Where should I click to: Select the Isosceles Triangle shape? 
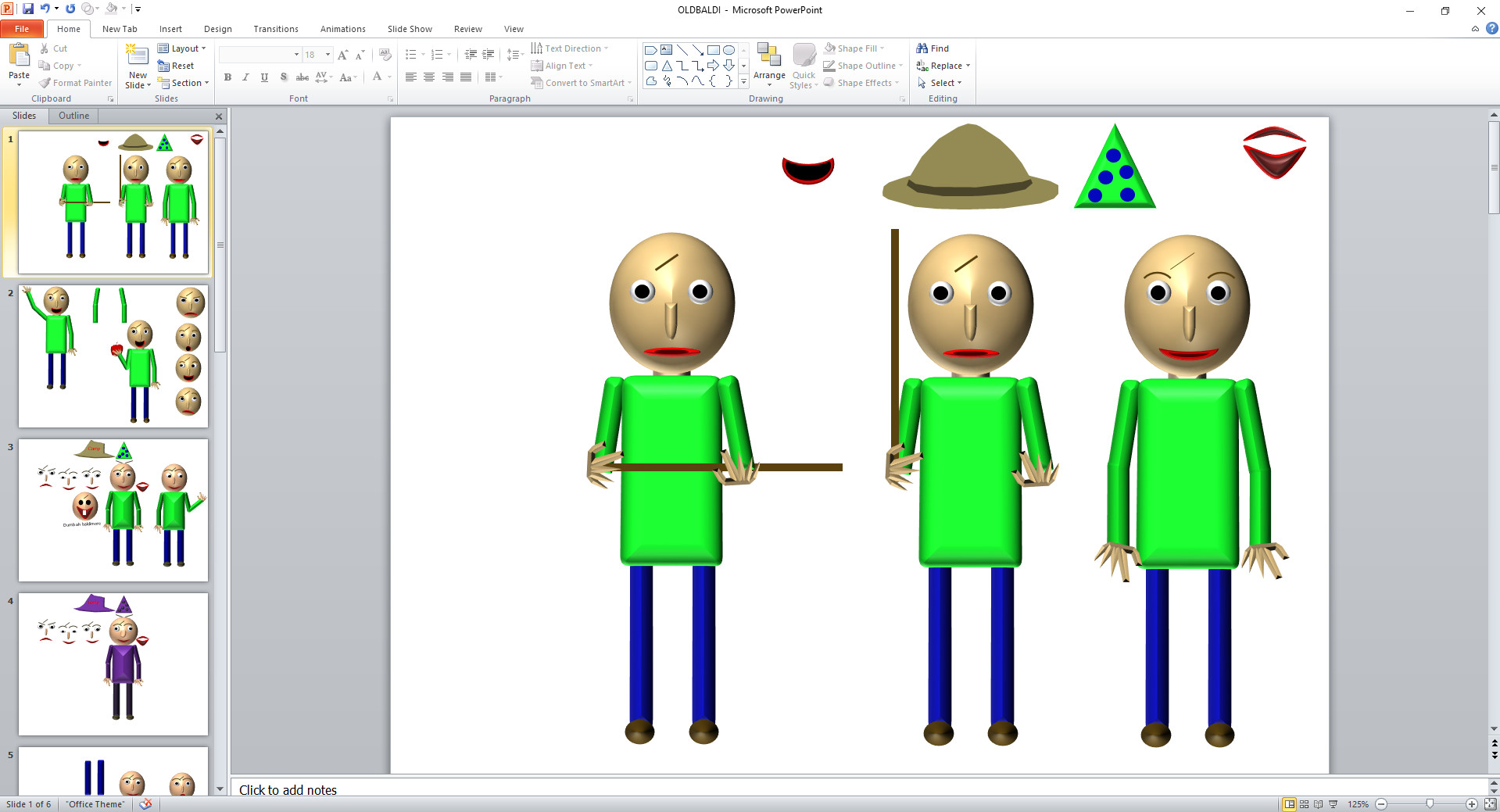pos(667,66)
